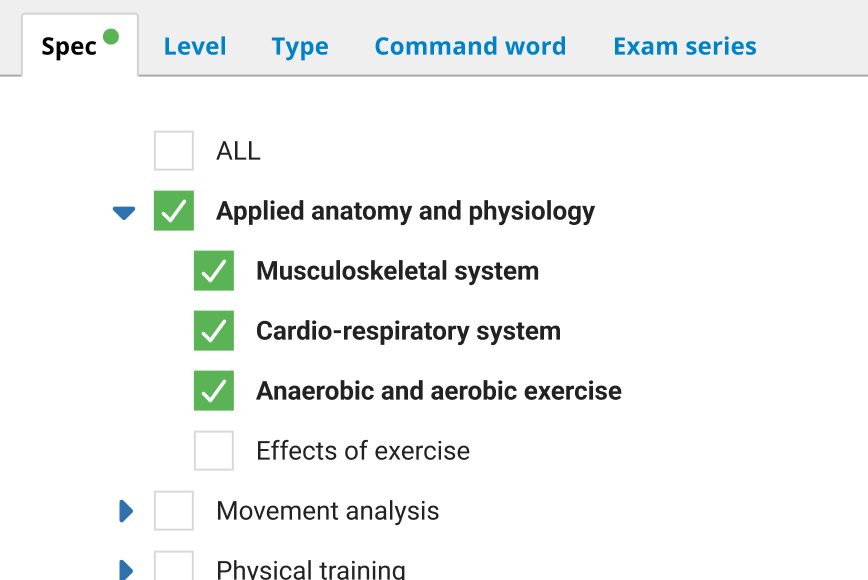Screen dimensions: 868x580
Task: Untick Anaerobic and aerobic exercise checkbox
Action: [214, 391]
